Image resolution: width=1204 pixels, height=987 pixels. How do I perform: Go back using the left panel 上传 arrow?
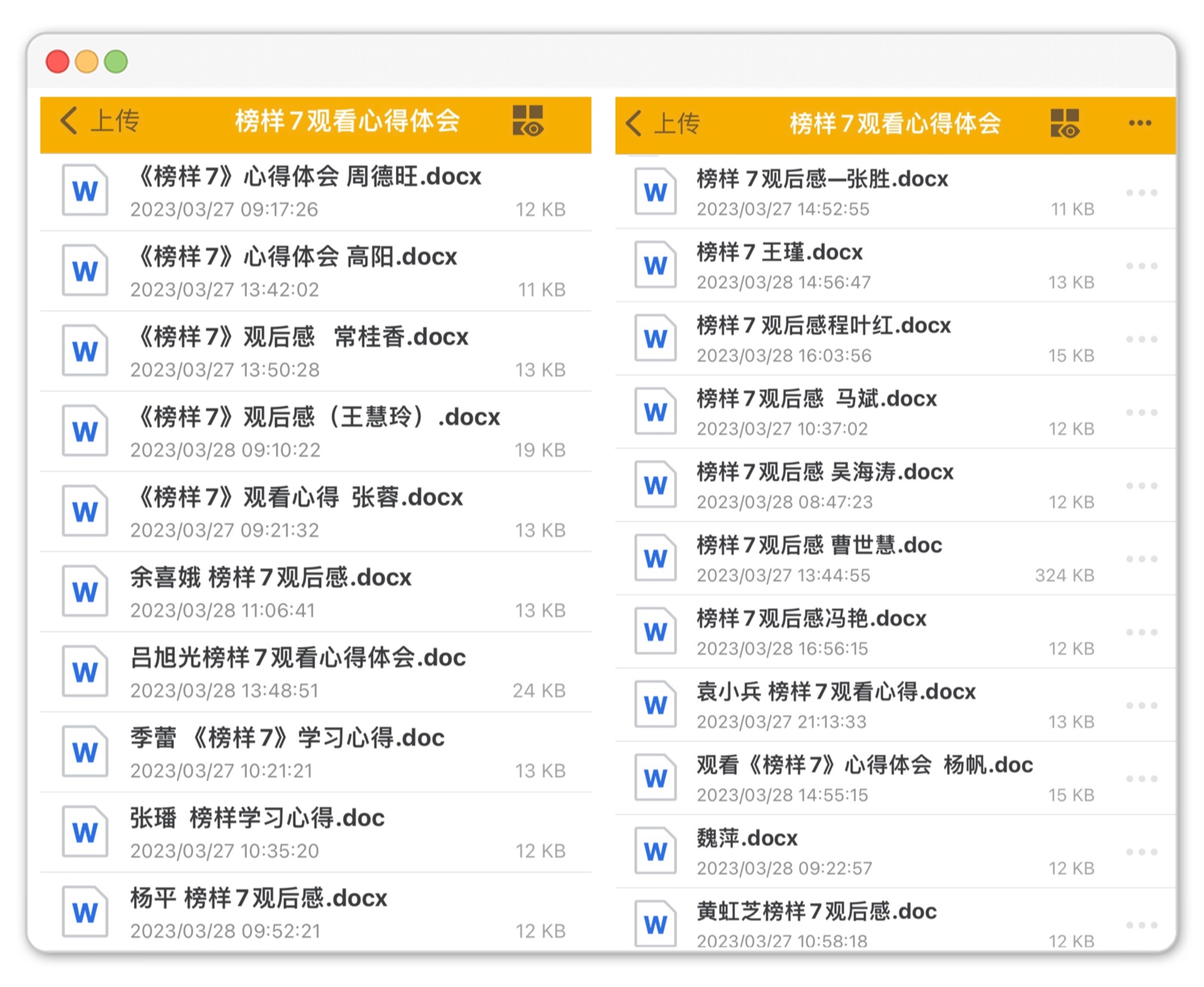(69, 120)
